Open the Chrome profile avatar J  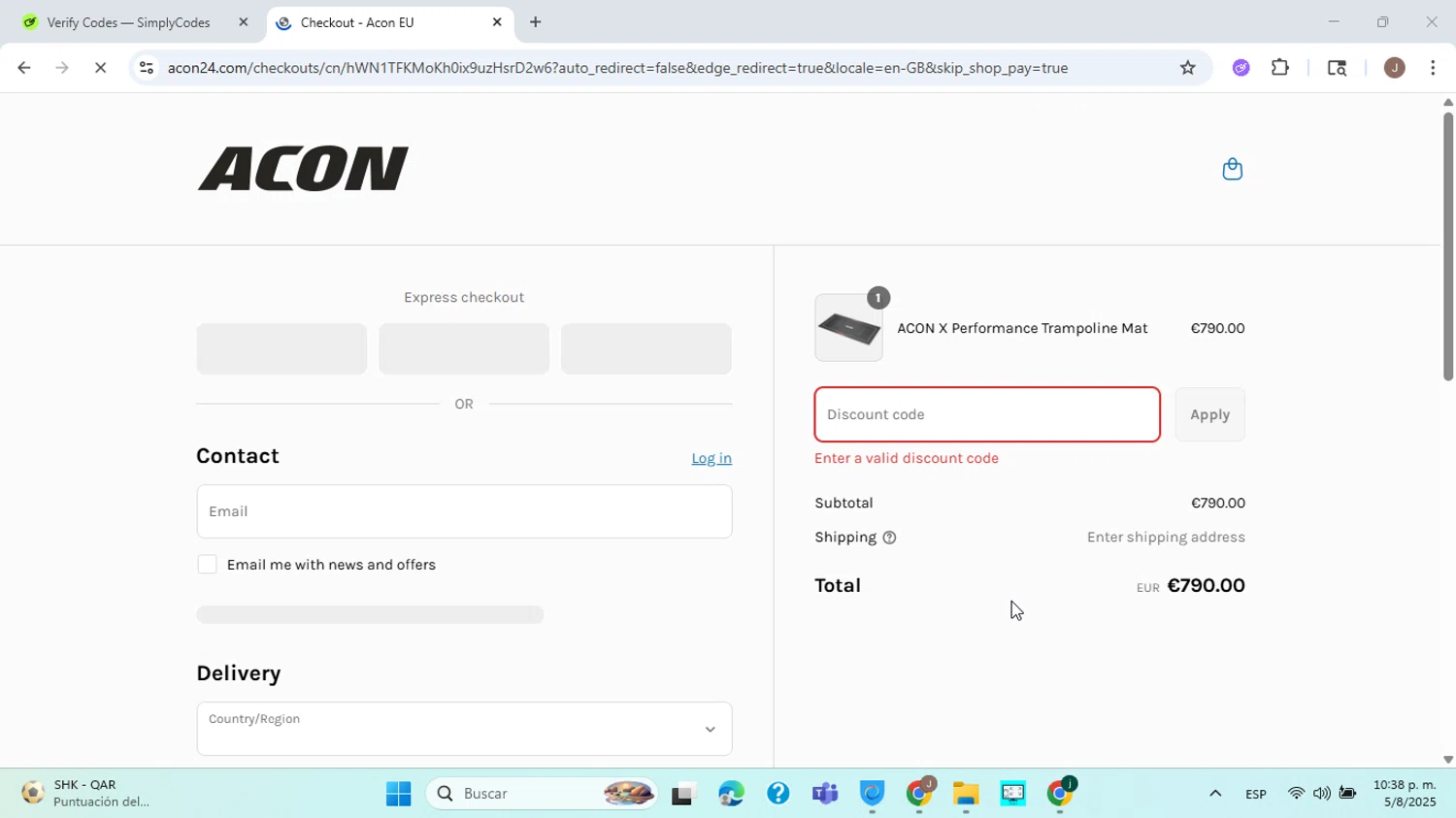click(1394, 68)
